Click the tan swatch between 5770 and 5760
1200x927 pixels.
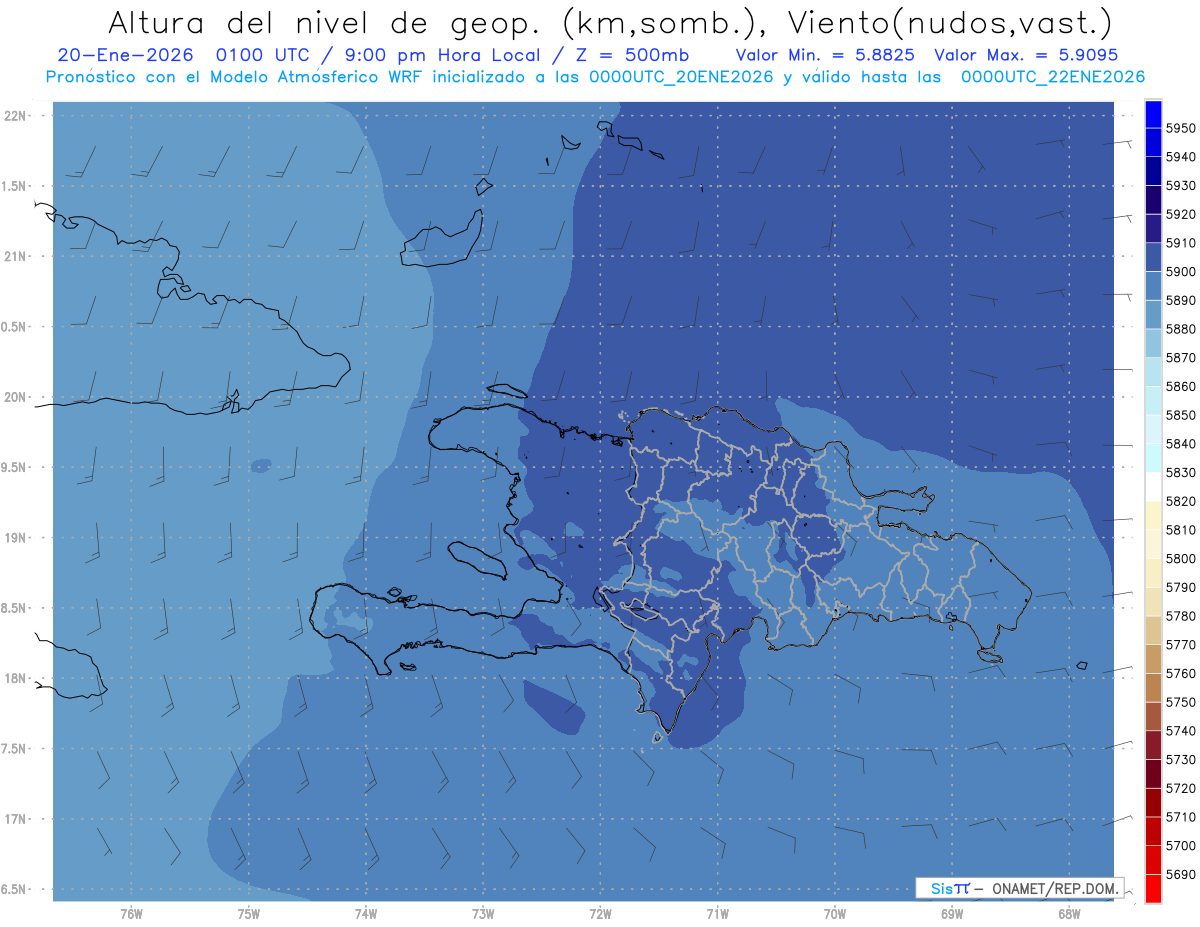[1153, 659]
